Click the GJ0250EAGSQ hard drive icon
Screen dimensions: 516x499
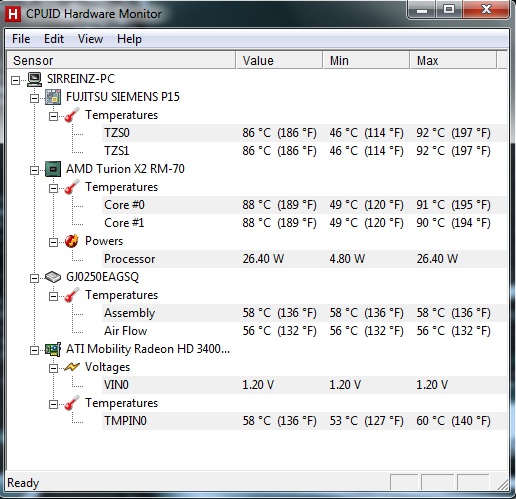pyautogui.click(x=53, y=277)
